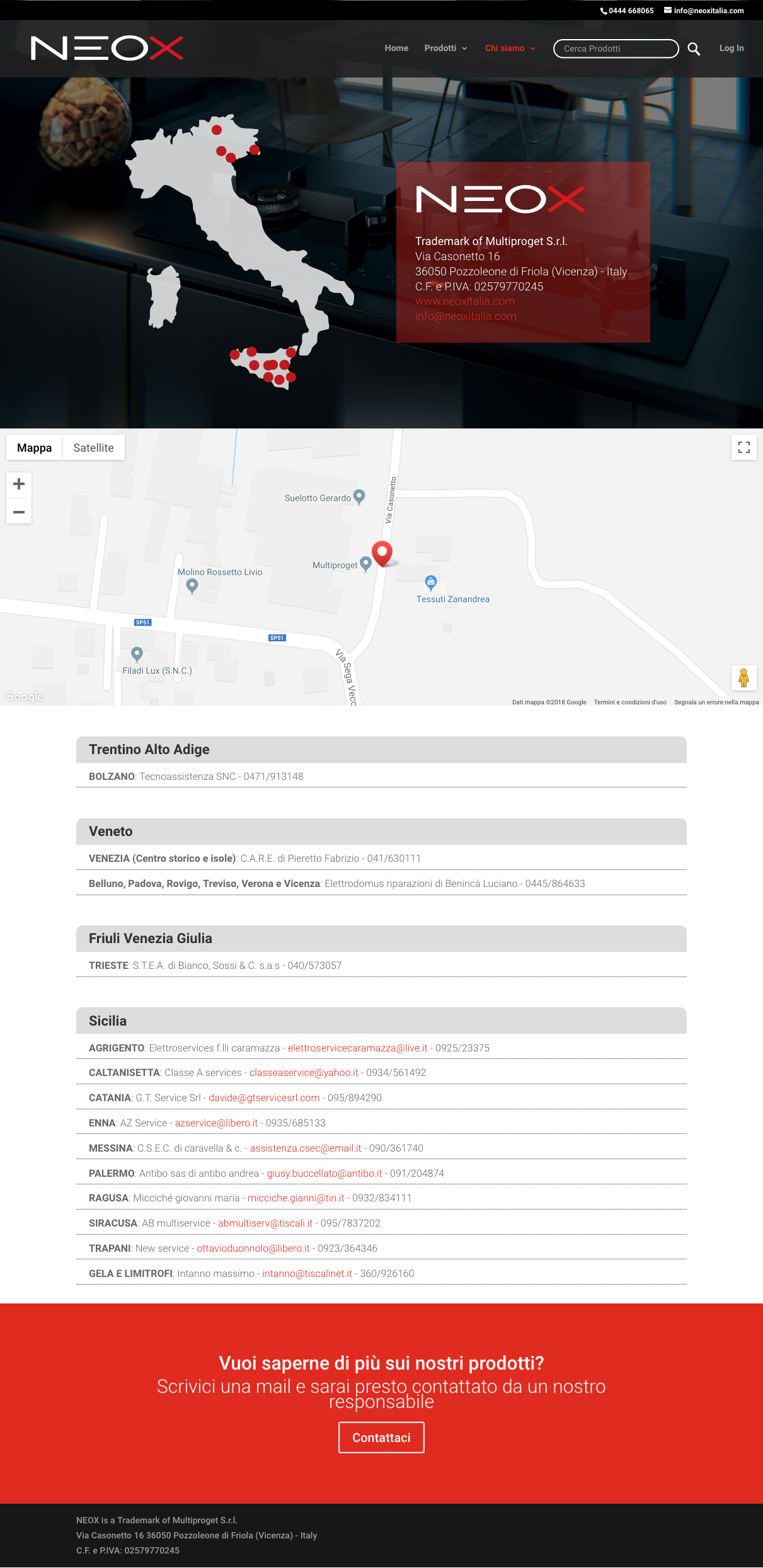
Task: Switch to the Mappa map view
Action: click(x=35, y=447)
